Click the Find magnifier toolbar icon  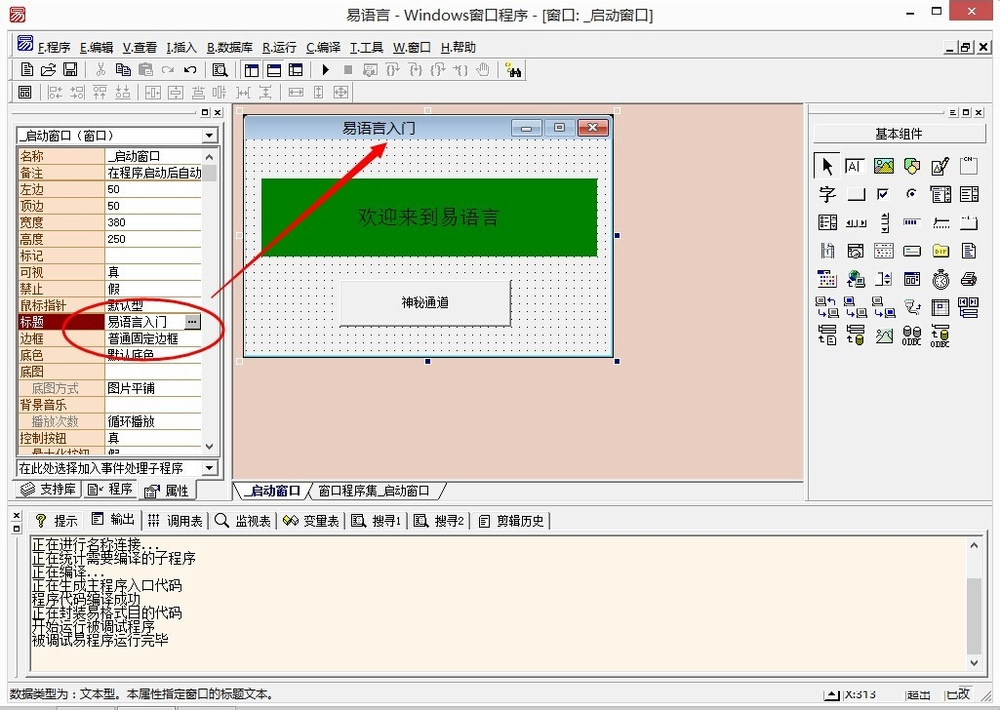click(220, 70)
